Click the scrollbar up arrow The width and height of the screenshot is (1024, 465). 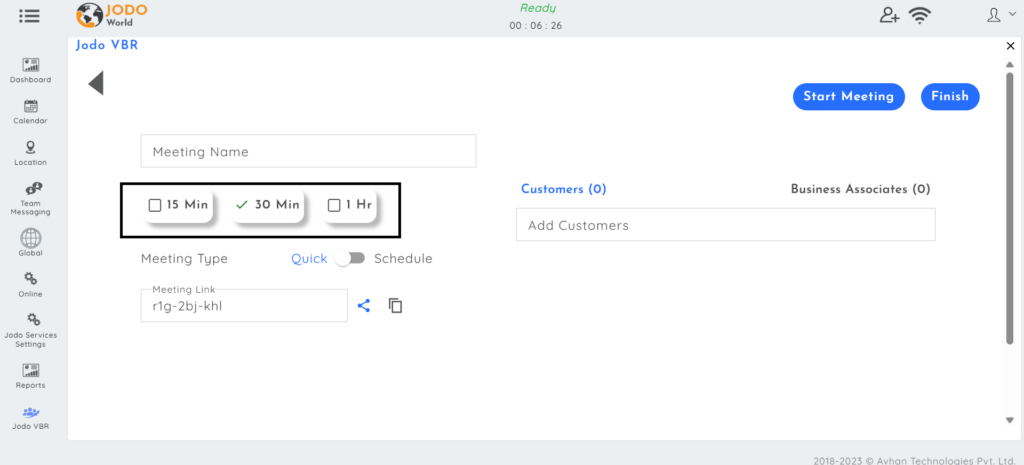click(x=1010, y=63)
